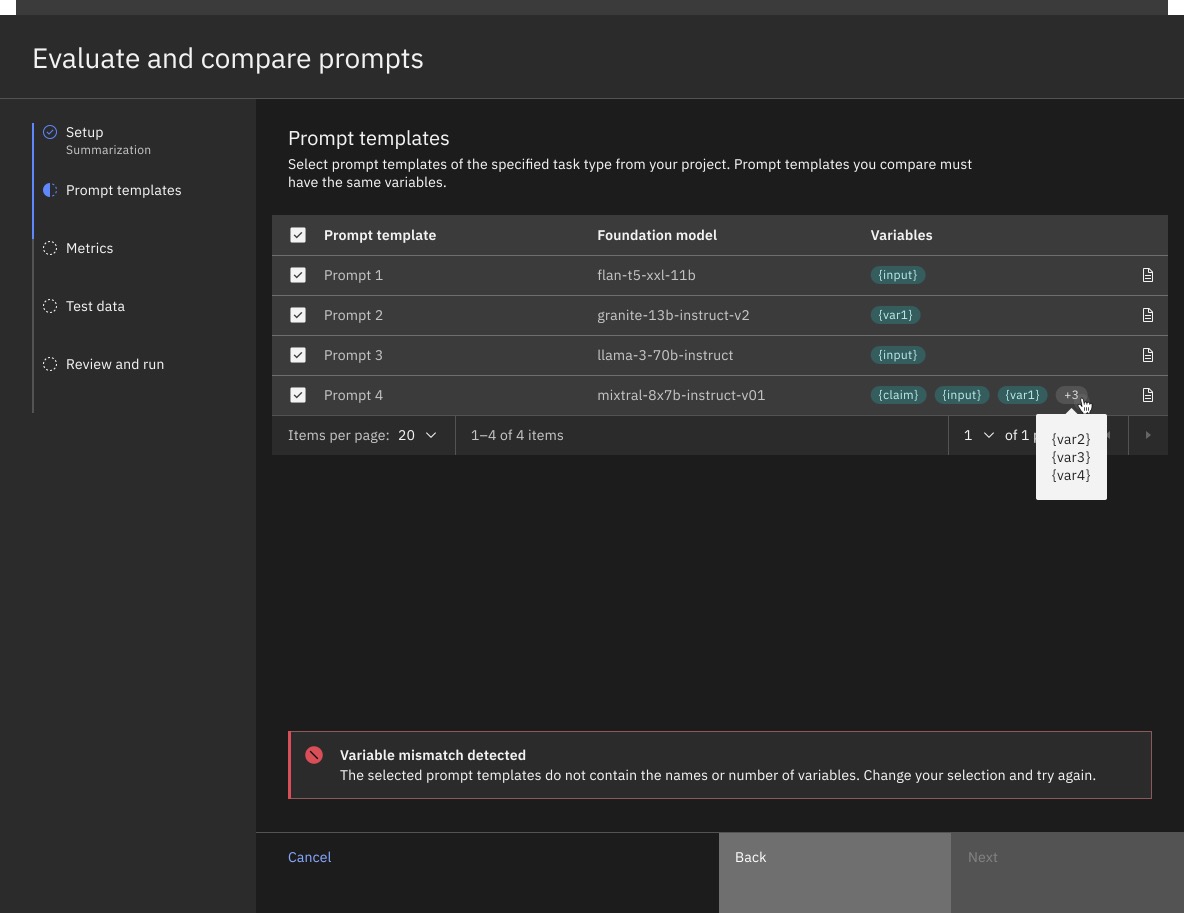Select the Metrics step
The width and height of the screenshot is (1184, 913).
89,248
